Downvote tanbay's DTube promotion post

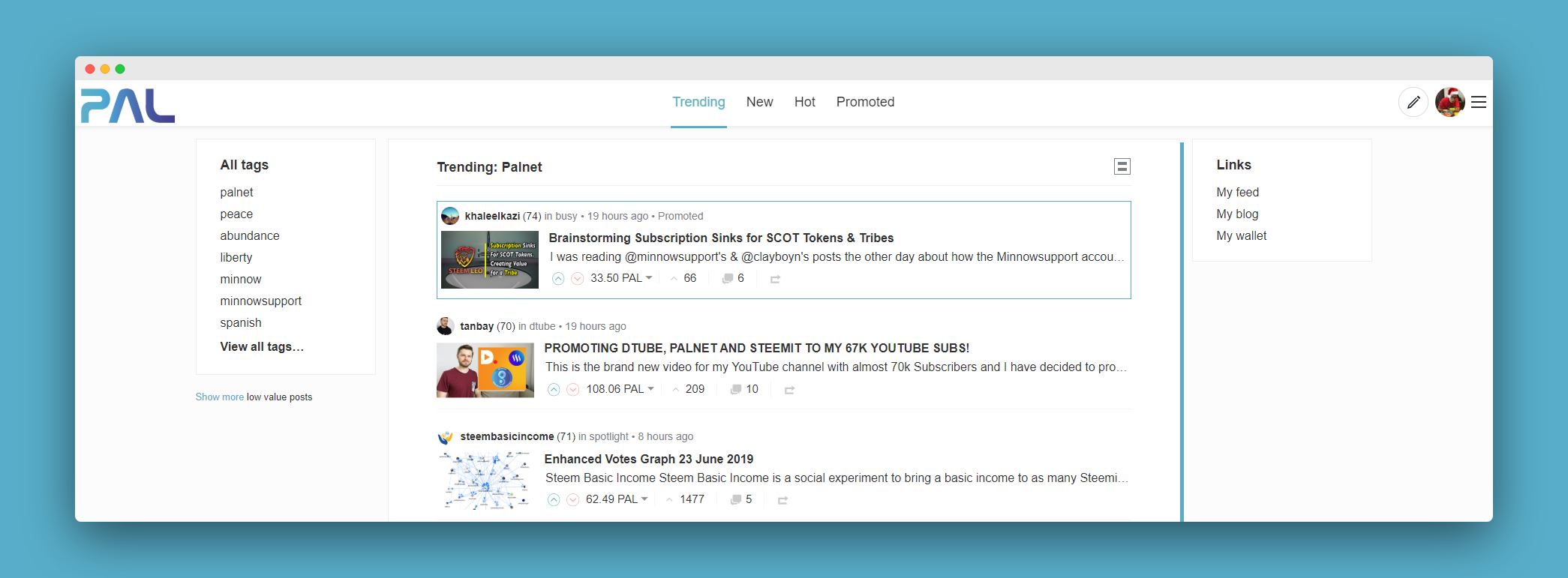(573, 389)
